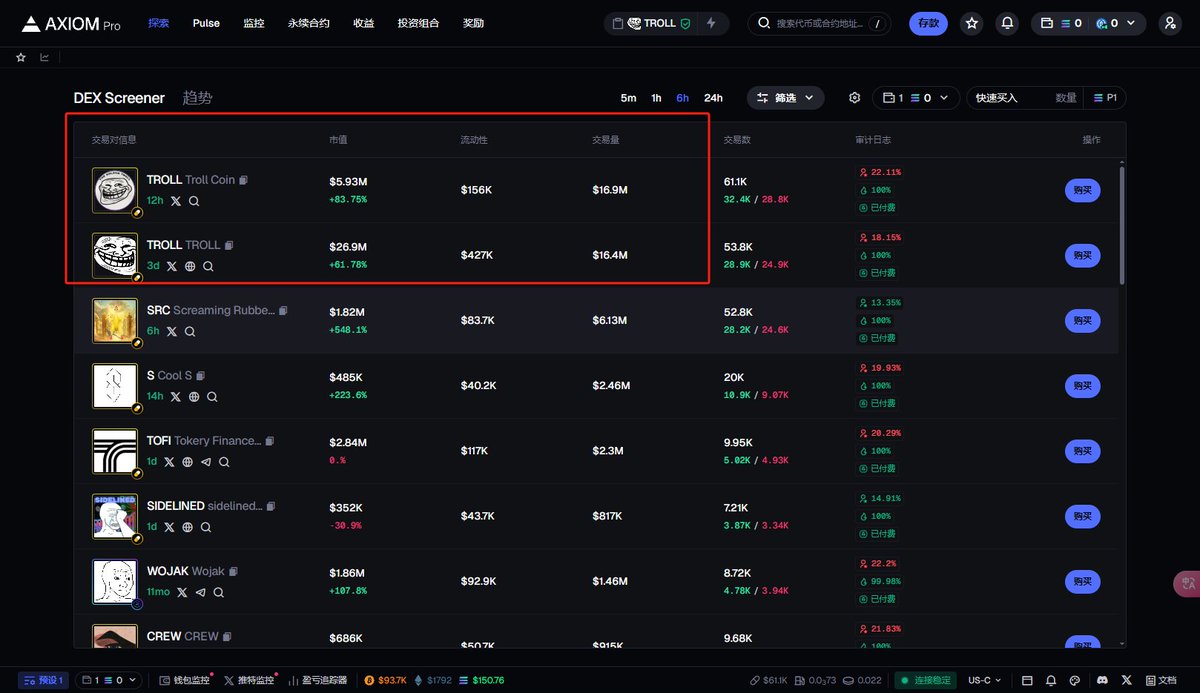Open 钱包监控 wallet monitor
Viewport: 1200px width, 693px height.
pos(187,680)
